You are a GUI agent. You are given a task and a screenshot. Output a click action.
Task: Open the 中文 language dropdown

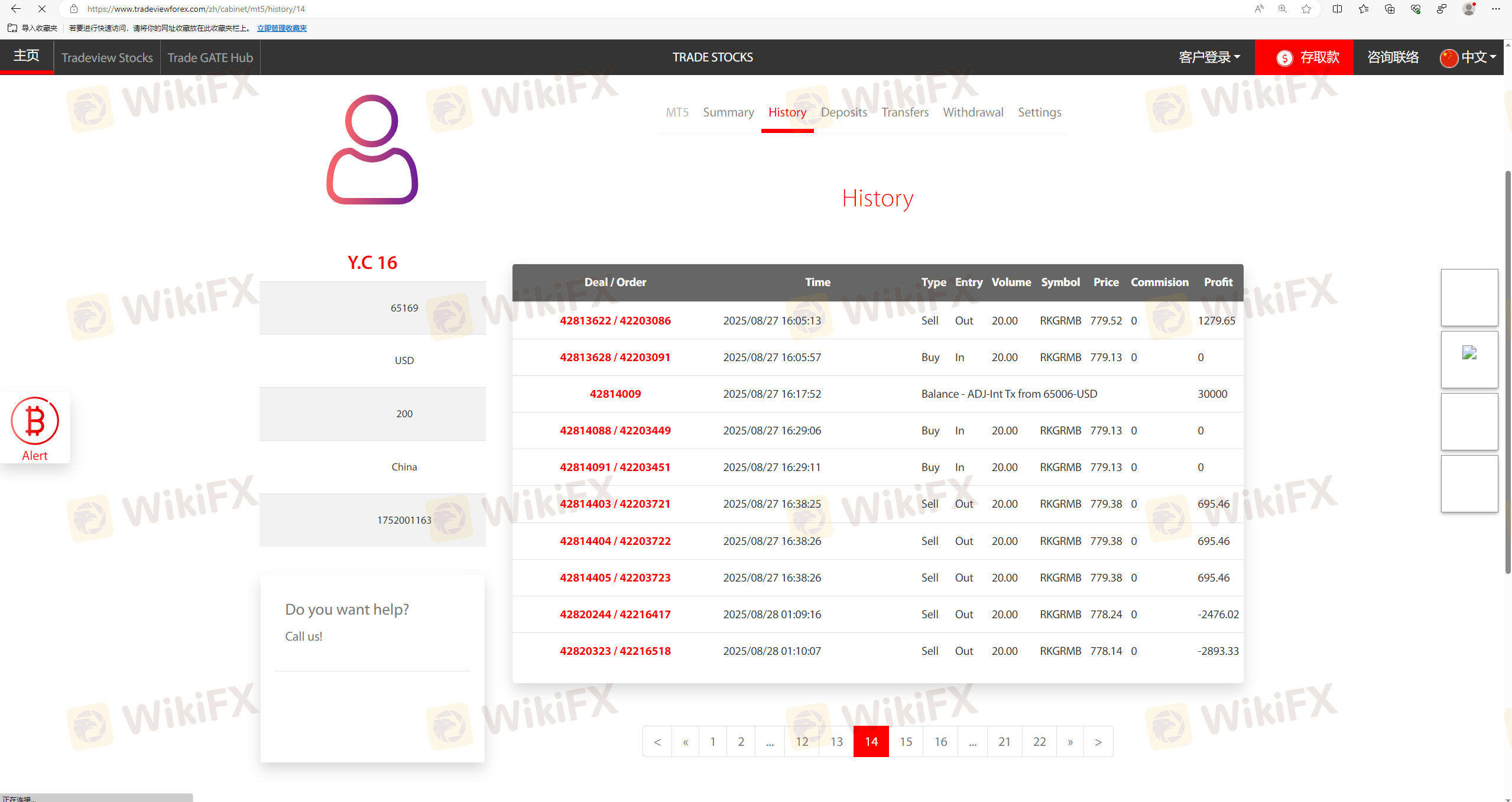click(1468, 57)
